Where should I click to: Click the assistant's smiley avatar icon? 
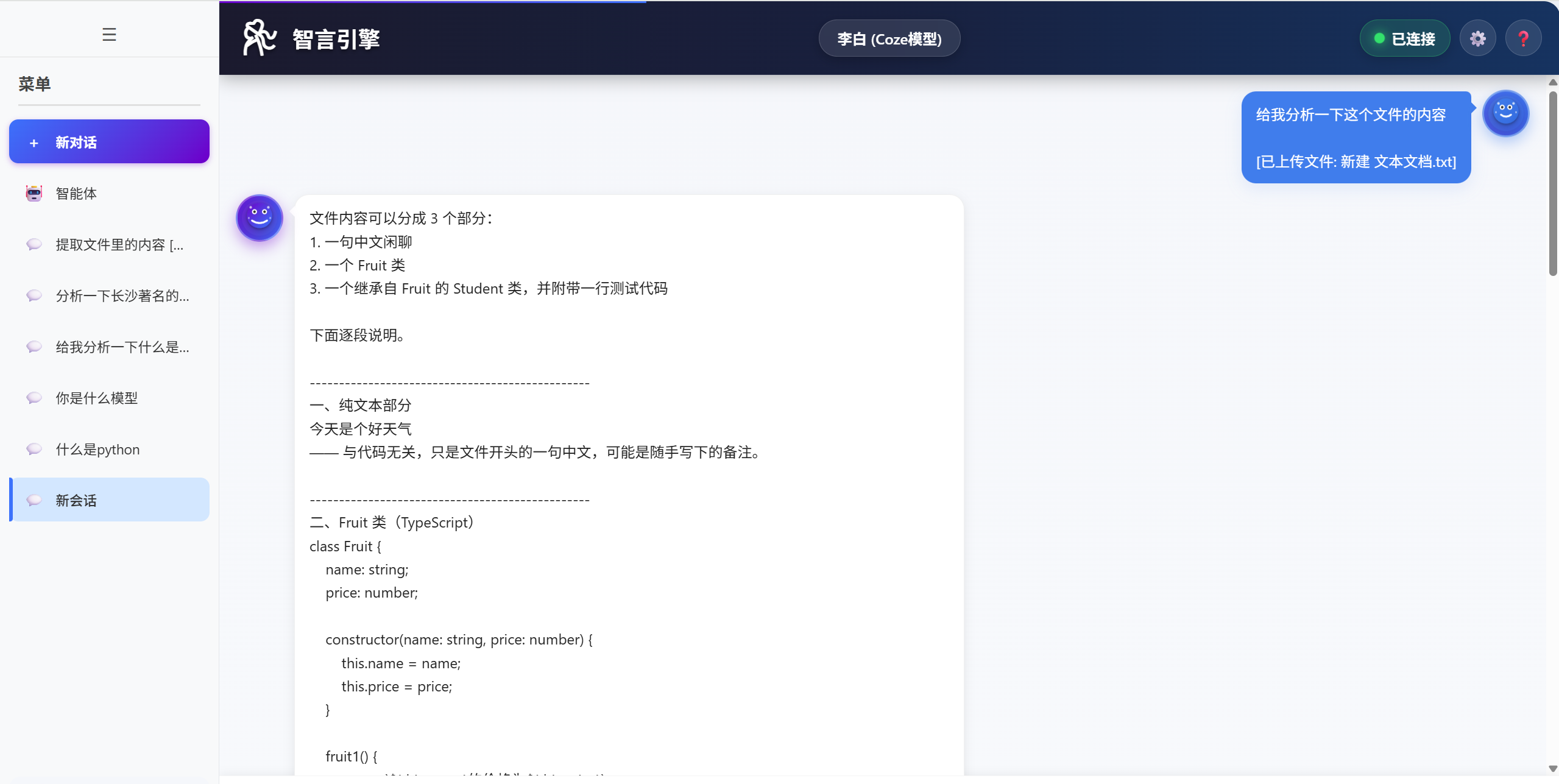260,217
